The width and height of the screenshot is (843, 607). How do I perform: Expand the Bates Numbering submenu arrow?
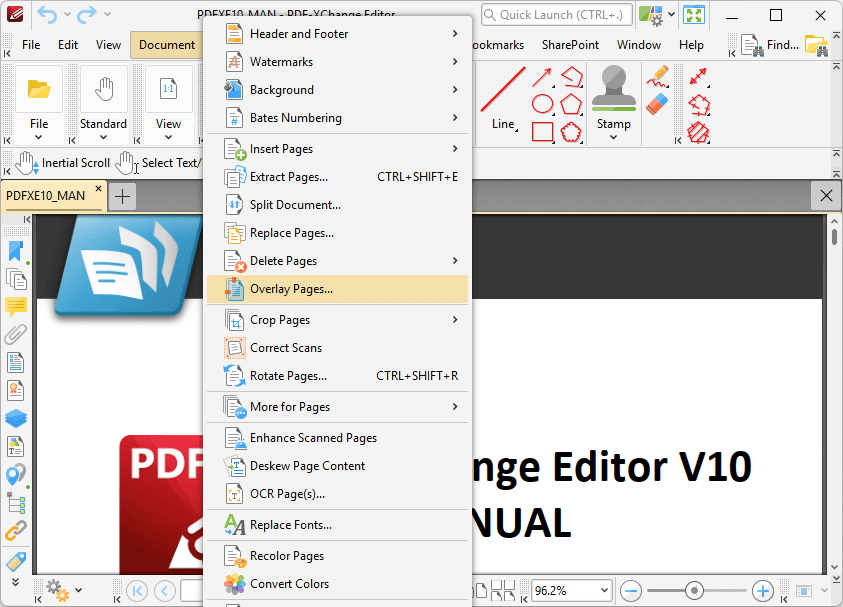click(455, 118)
